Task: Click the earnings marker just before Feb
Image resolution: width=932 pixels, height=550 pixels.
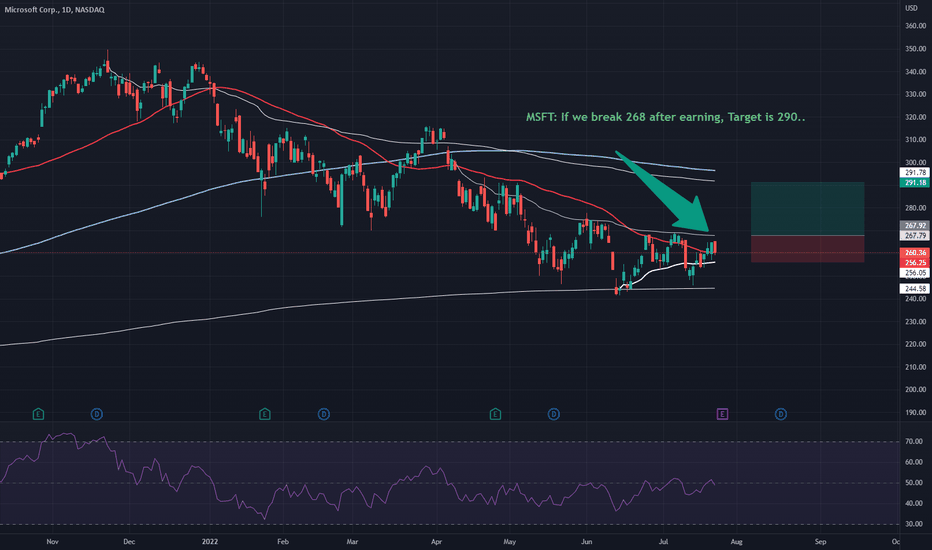Action: coord(265,414)
